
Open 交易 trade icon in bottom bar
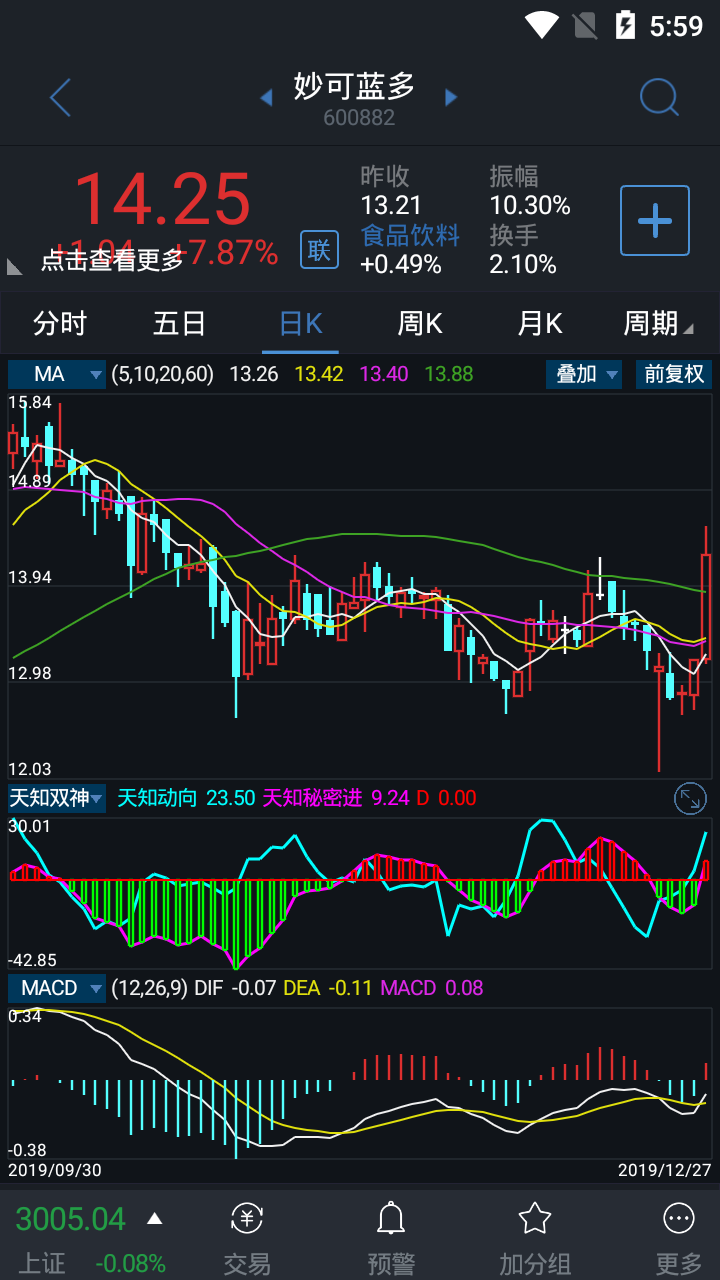(x=247, y=1219)
